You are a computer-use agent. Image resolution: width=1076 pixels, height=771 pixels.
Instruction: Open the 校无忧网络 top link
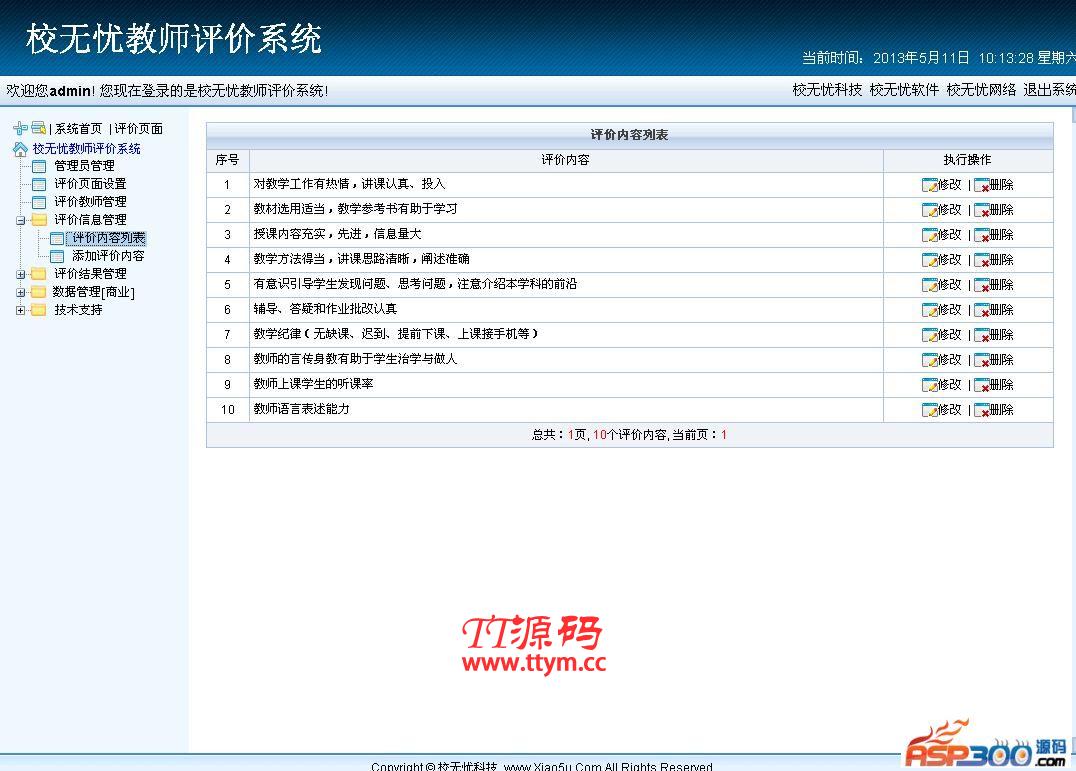point(981,90)
